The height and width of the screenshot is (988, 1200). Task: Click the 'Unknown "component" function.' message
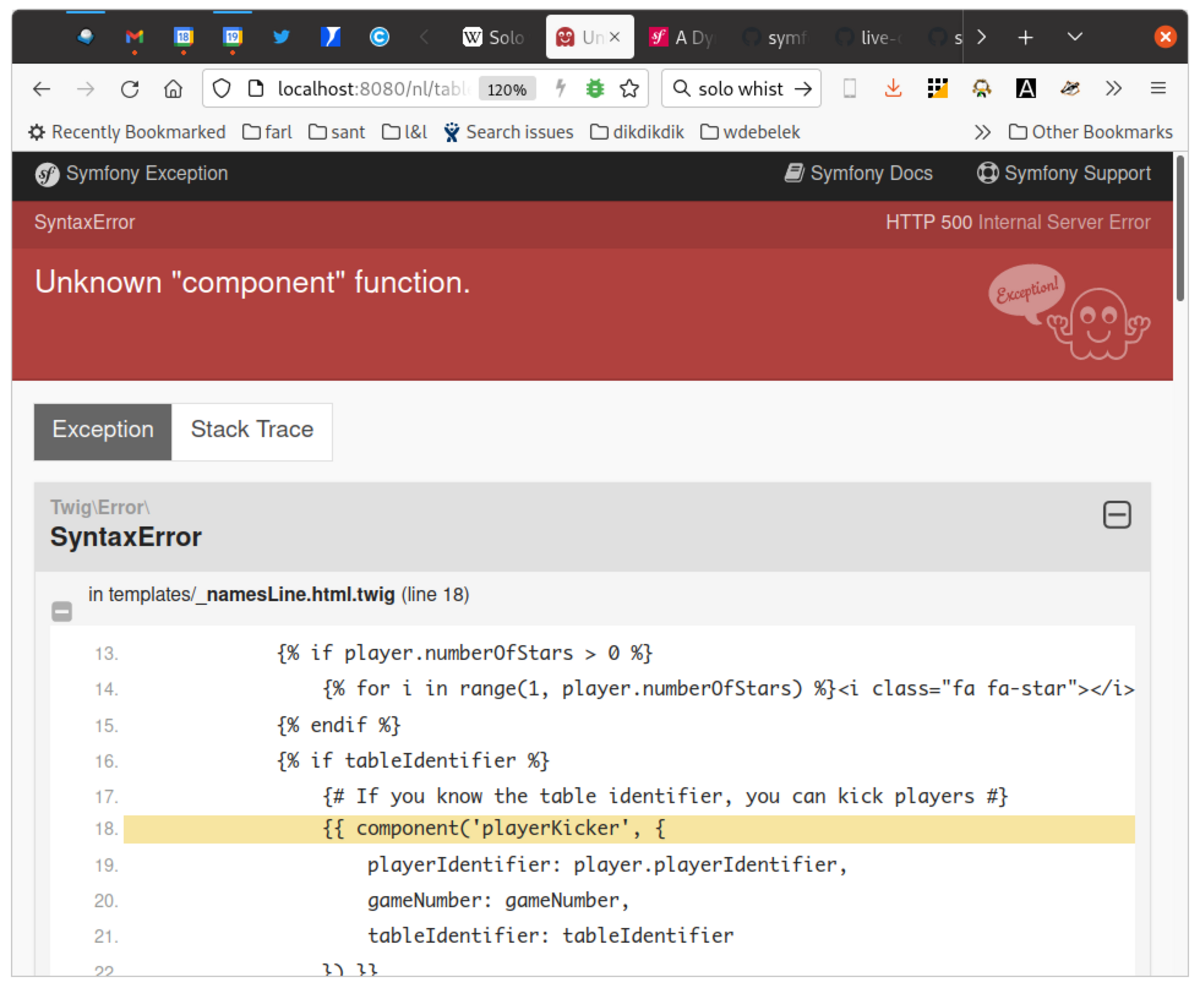pyautogui.click(x=252, y=283)
